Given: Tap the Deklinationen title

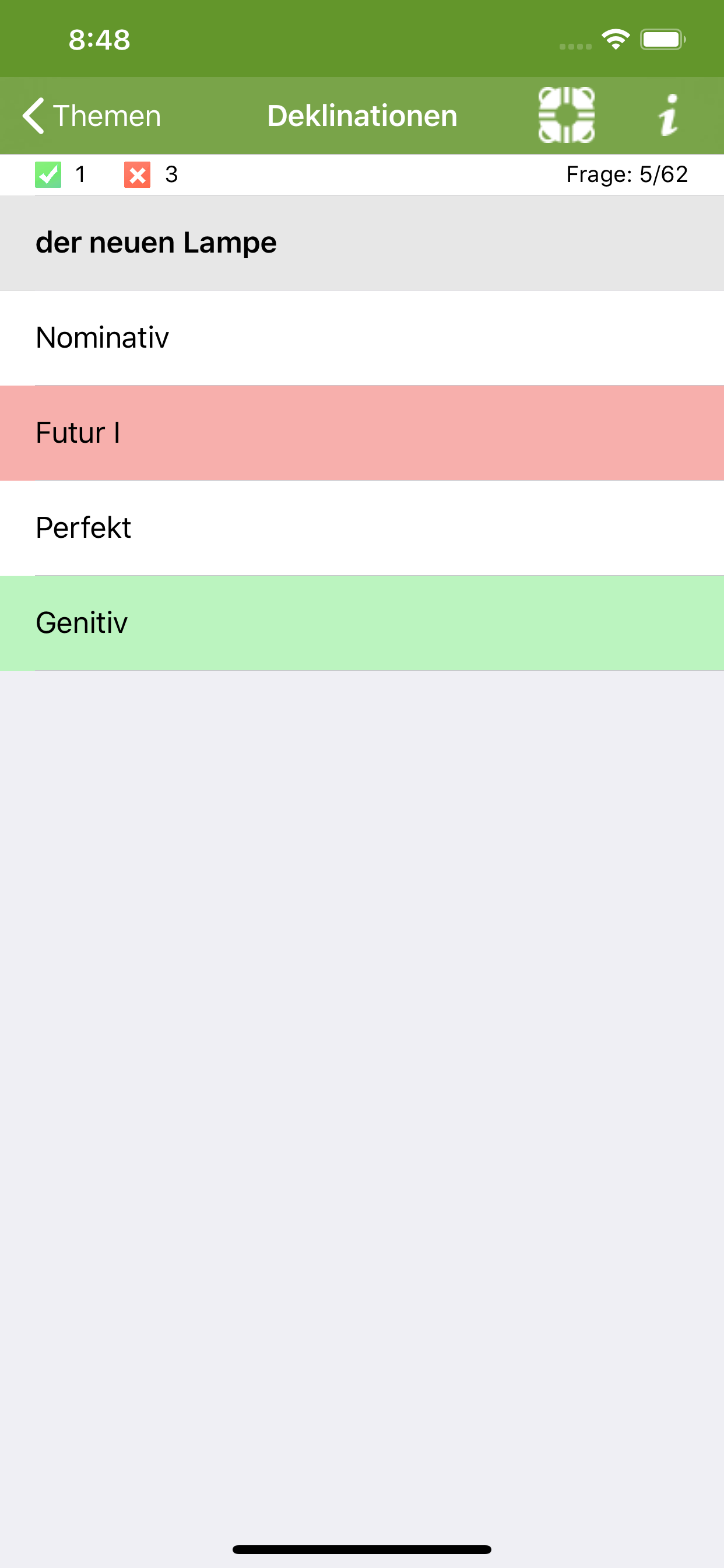Looking at the screenshot, I should [x=362, y=116].
